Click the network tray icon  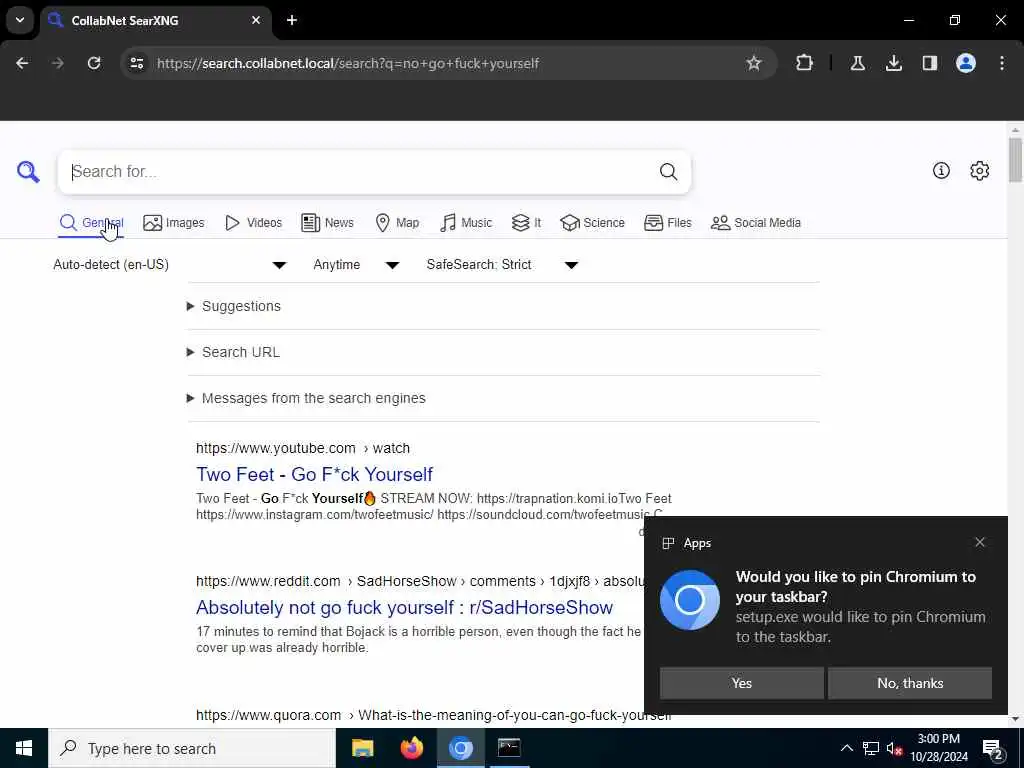871,748
